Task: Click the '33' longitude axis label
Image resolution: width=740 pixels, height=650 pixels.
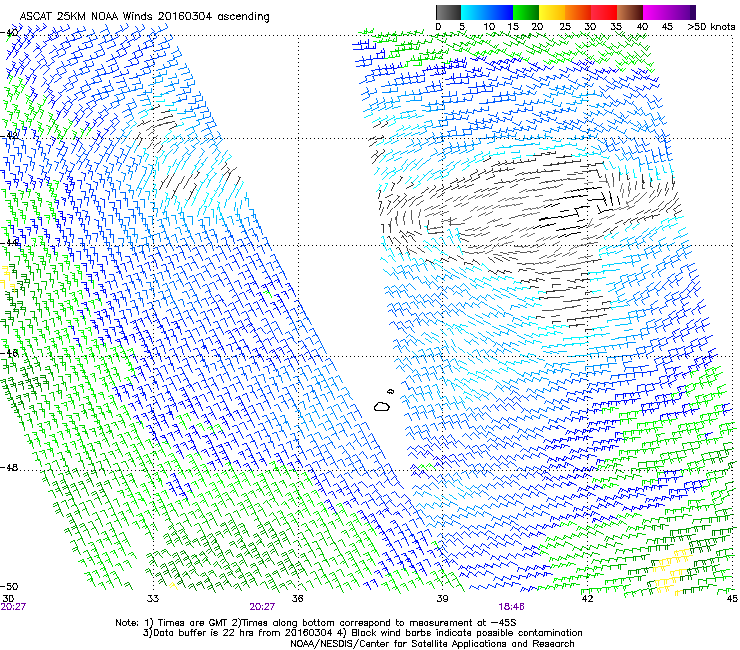Action: tap(152, 599)
